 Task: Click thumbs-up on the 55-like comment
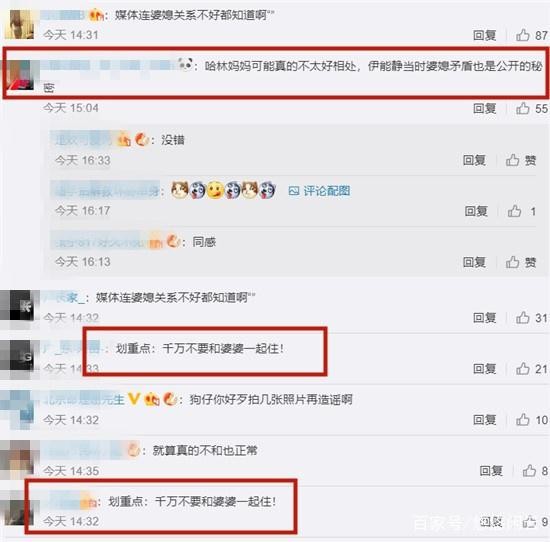[x=523, y=108]
